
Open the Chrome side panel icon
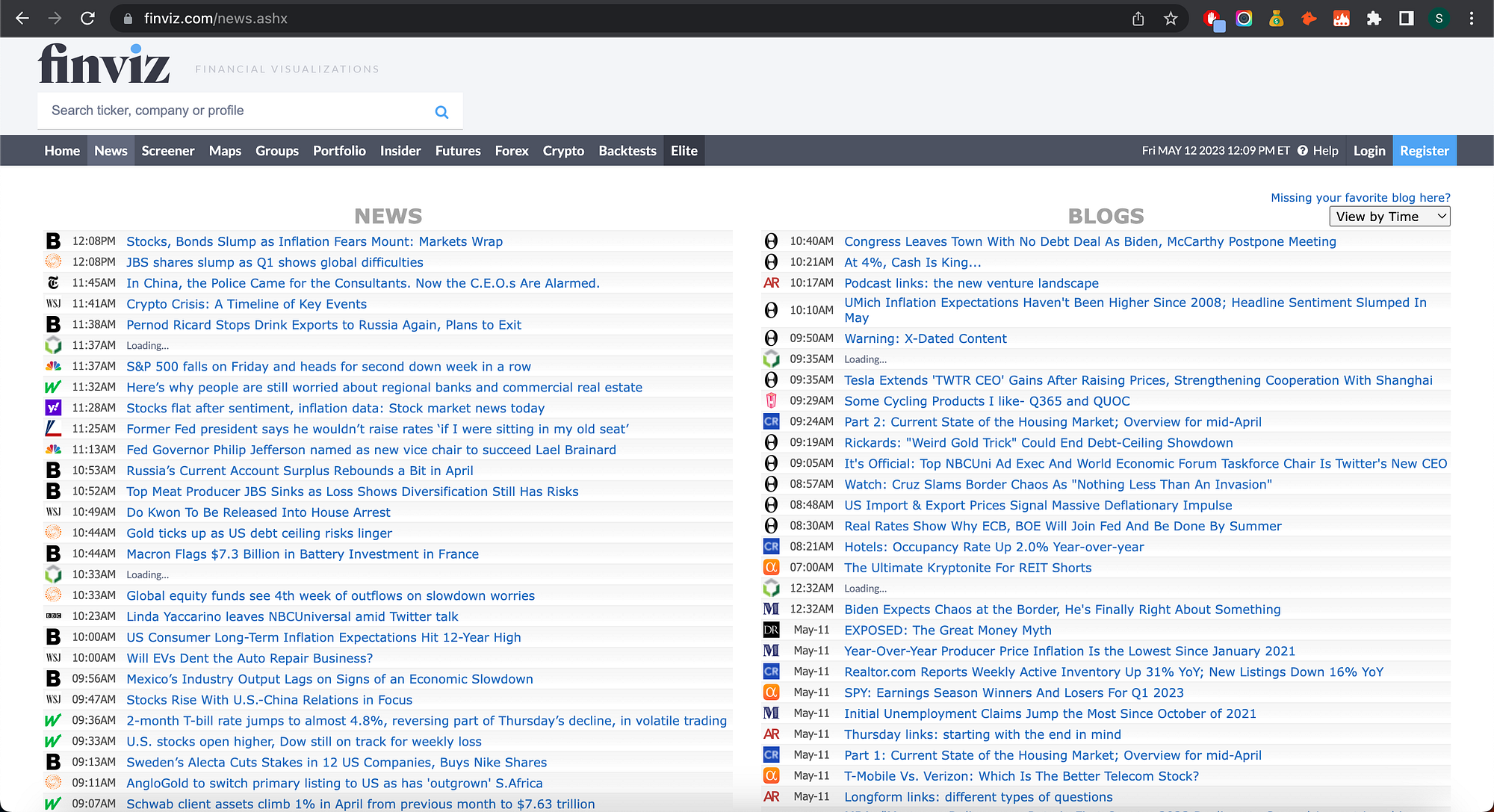[x=1406, y=19]
